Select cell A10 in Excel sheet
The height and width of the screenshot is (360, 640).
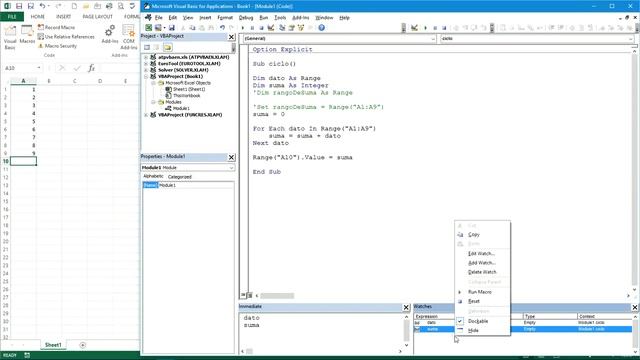tap(23, 161)
